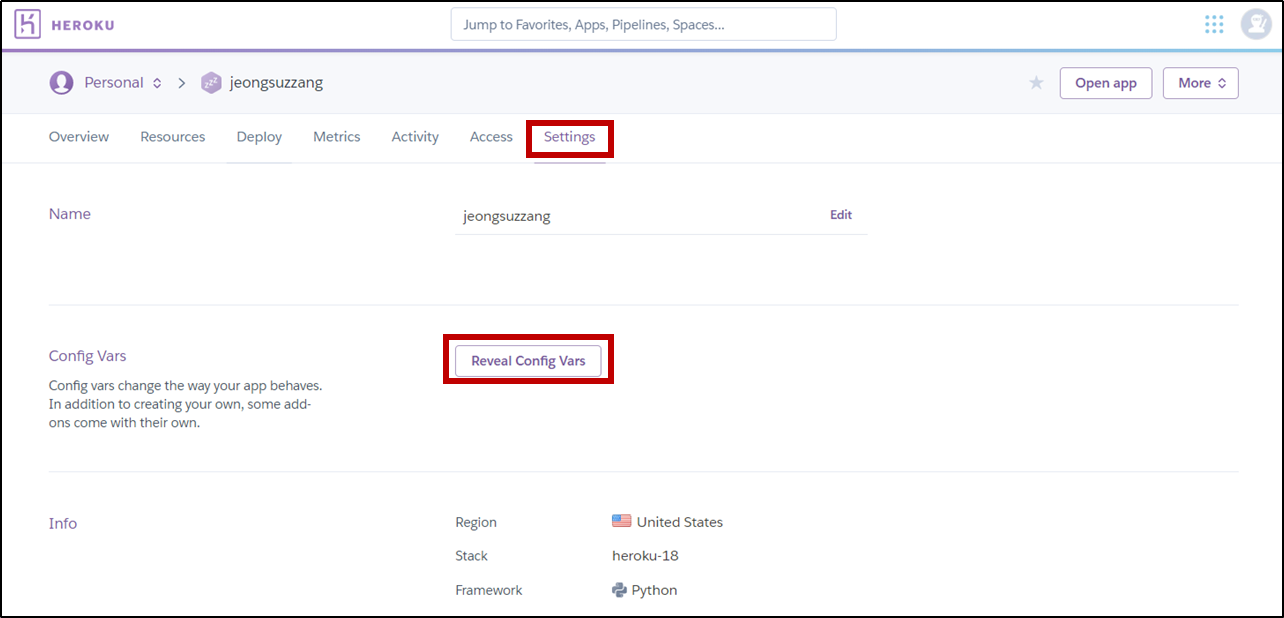Open the user account avatar menu
The image size is (1284, 618).
(x=1256, y=24)
